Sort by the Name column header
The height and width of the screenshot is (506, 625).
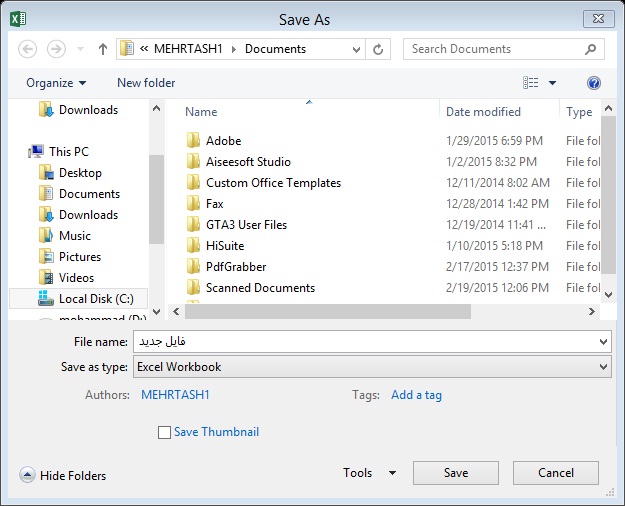[201, 112]
